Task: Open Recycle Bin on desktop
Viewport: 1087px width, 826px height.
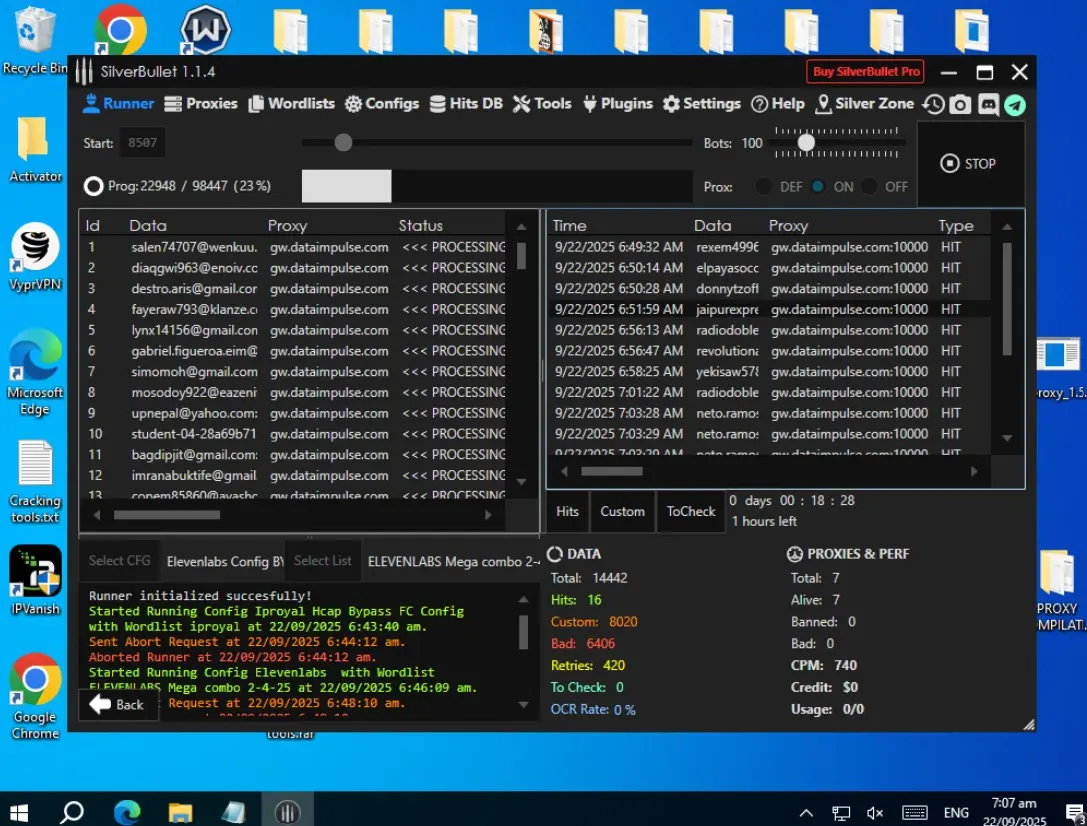Action: (34, 41)
